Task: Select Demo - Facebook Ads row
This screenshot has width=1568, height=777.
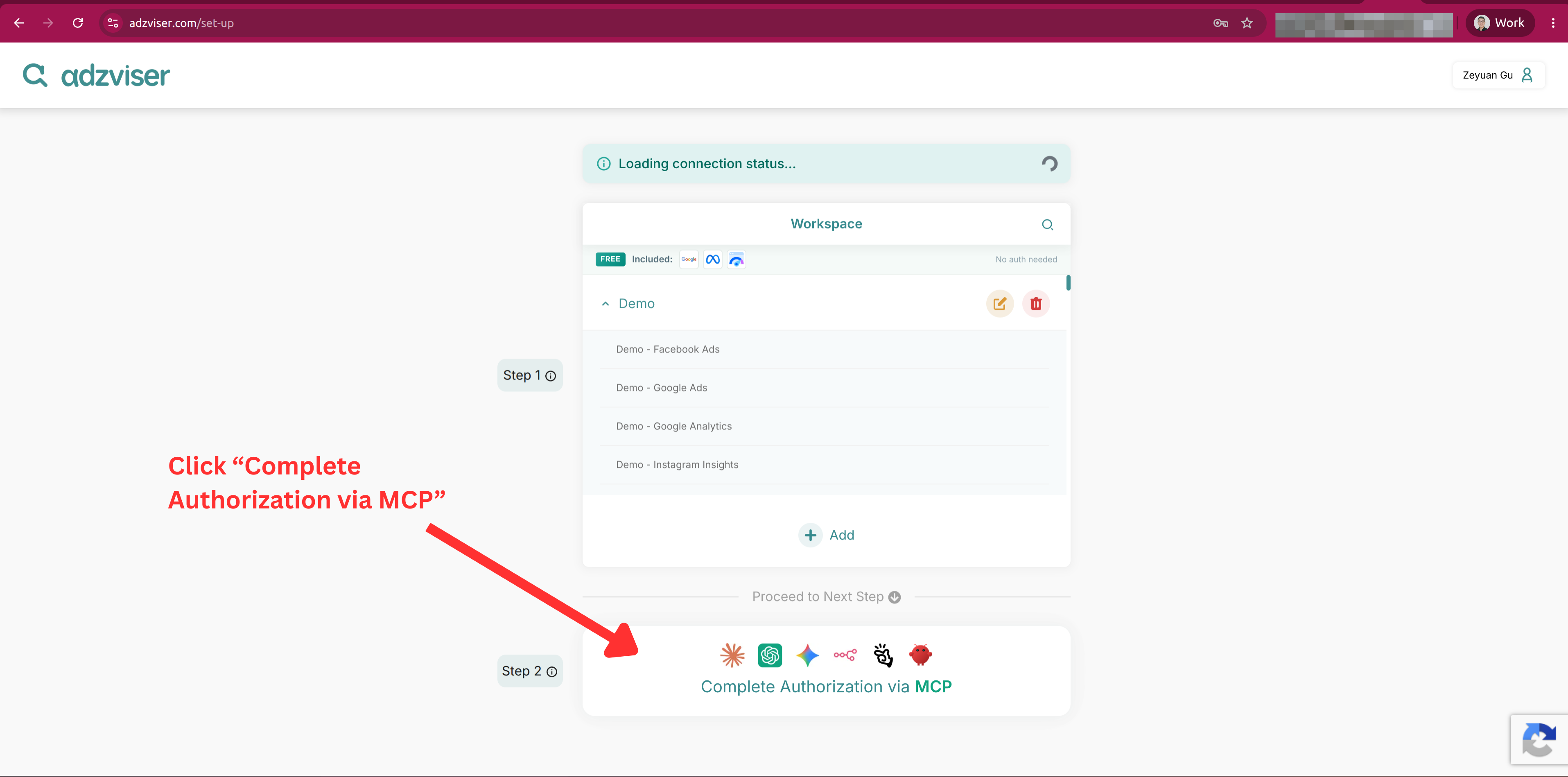Action: 824,349
